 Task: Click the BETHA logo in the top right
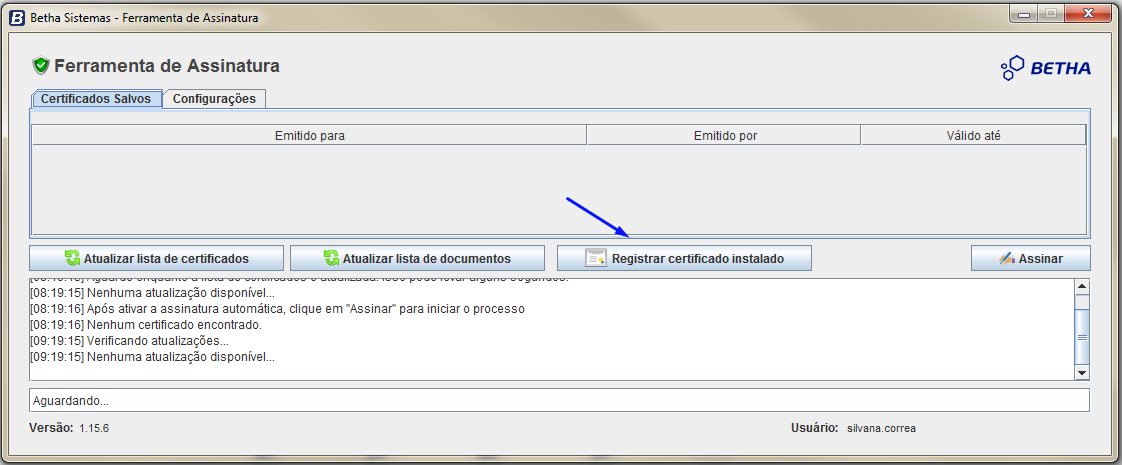[x=1046, y=68]
